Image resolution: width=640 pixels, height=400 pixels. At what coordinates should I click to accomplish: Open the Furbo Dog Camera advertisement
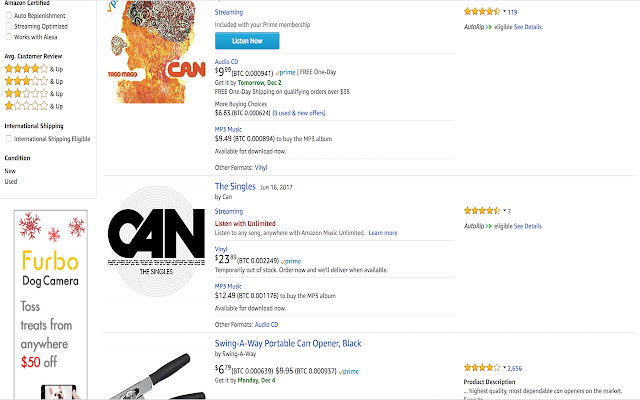coord(51,304)
